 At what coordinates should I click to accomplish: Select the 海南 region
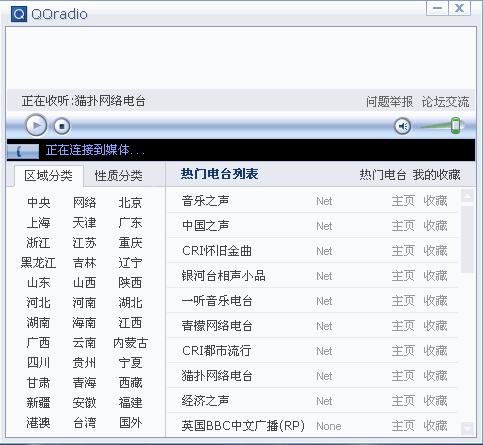85,323
